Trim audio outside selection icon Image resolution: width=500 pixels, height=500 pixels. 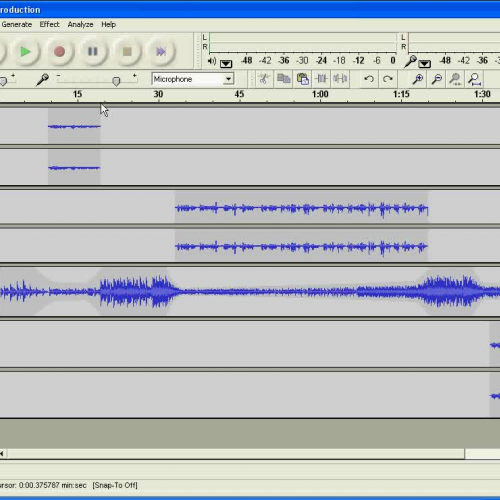pos(321,79)
